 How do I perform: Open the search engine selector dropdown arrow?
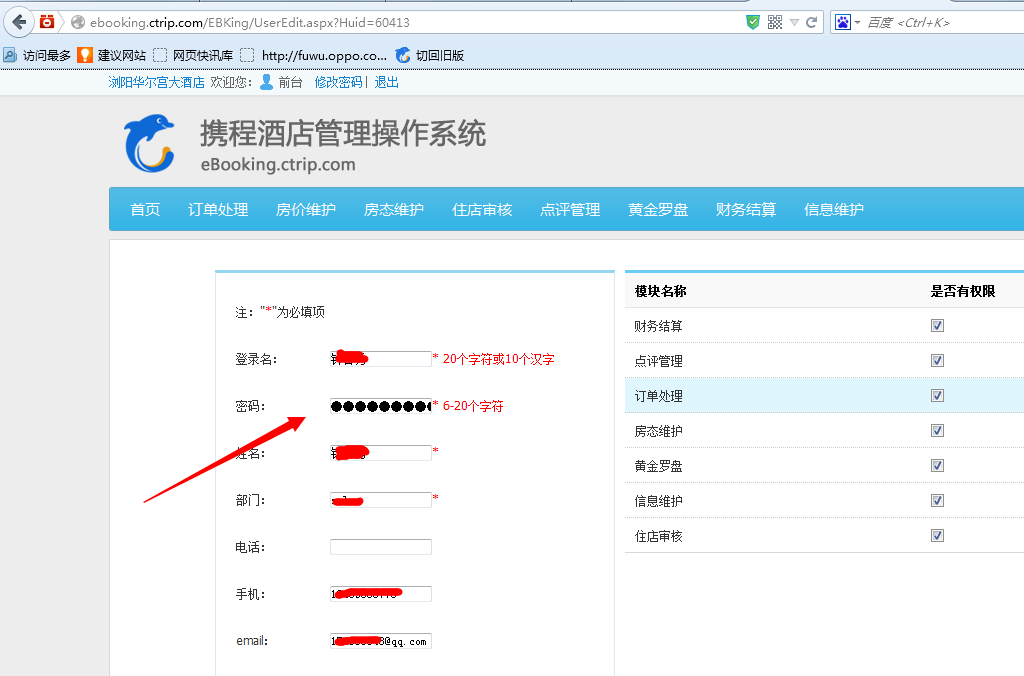pyautogui.click(x=857, y=22)
